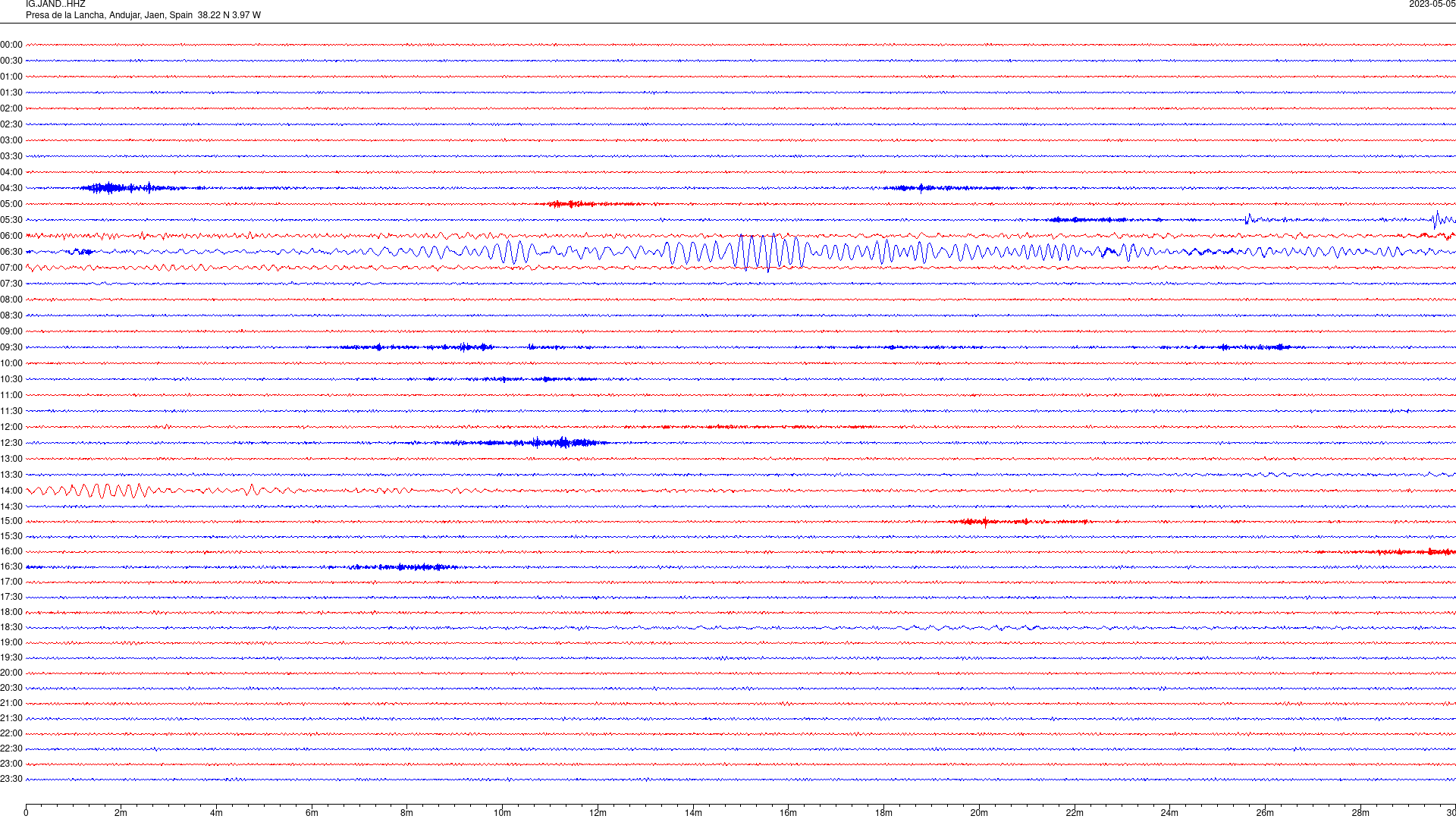Click the 0 tick on the time axis
Viewport: 1456px width, 819px height.
26,813
